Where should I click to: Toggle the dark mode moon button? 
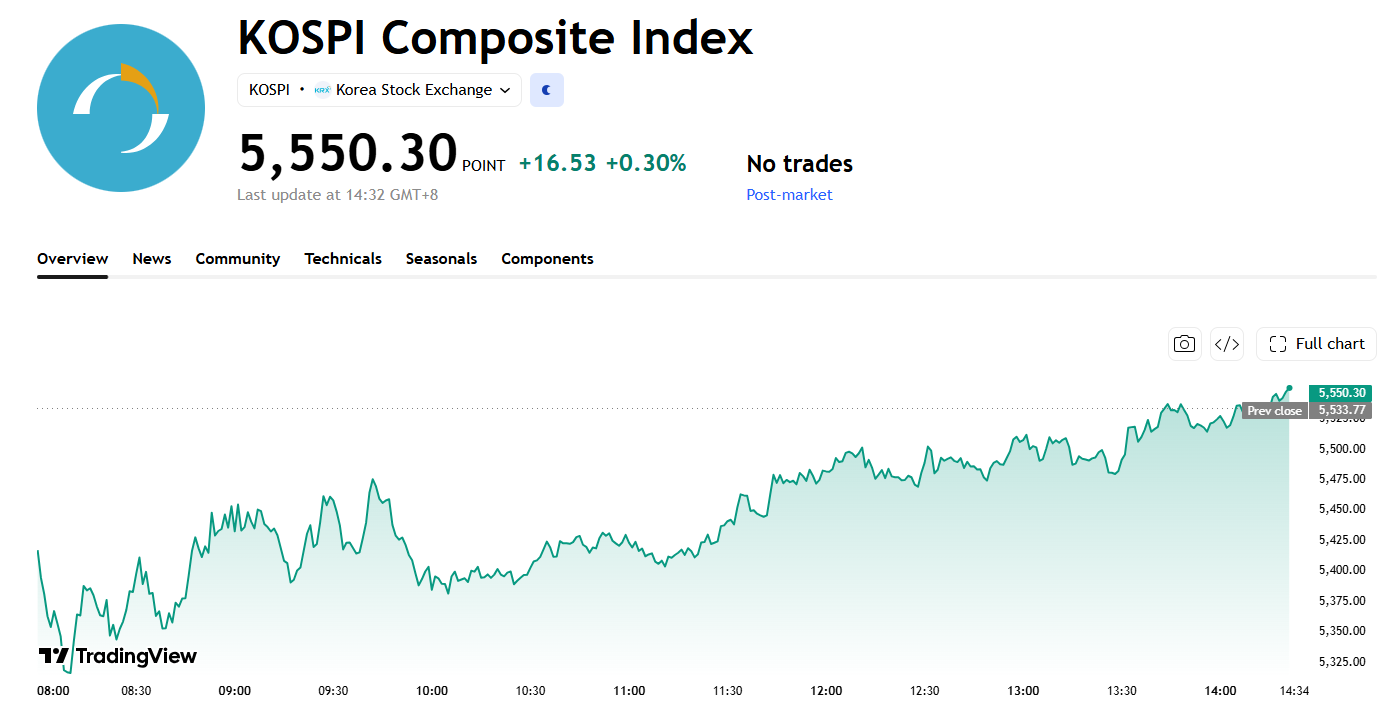(x=547, y=90)
